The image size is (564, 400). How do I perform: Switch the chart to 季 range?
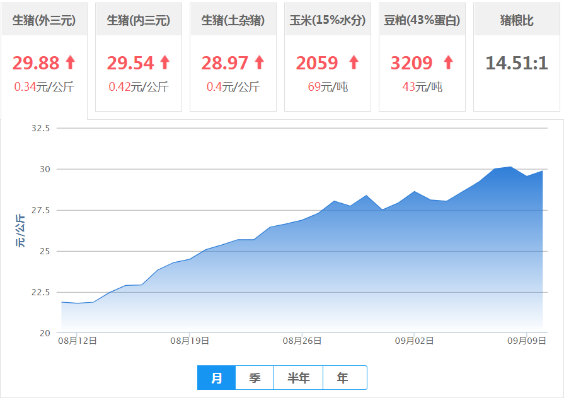[255, 377]
